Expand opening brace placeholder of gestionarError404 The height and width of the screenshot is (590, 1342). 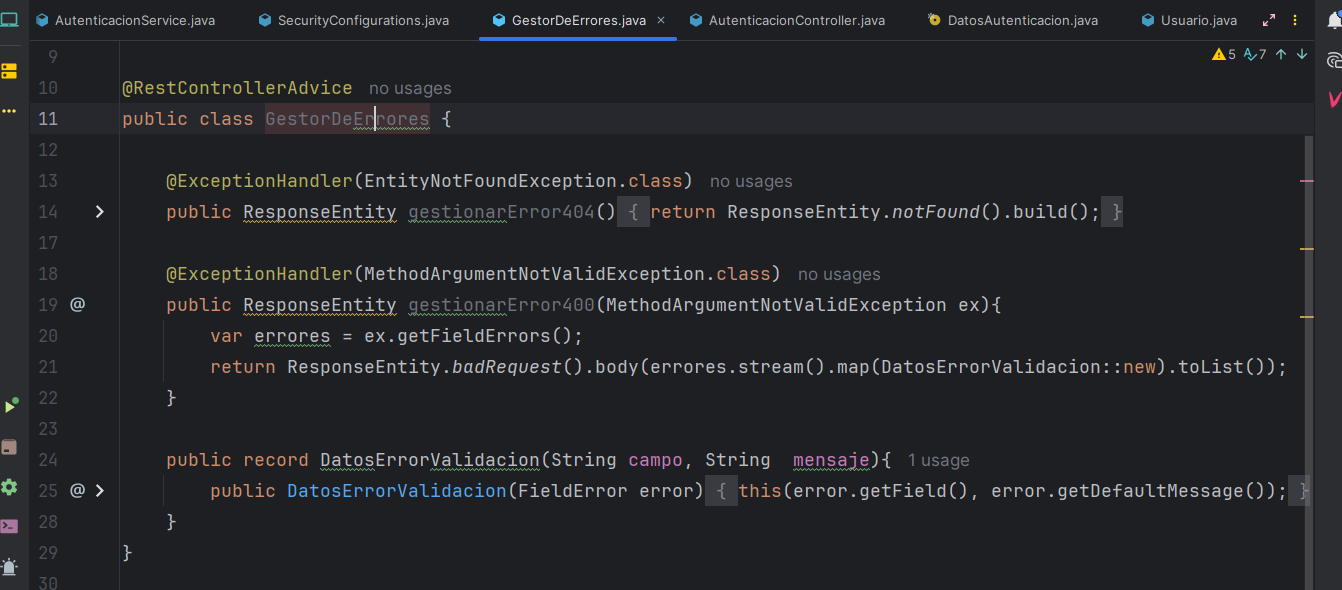(x=633, y=212)
